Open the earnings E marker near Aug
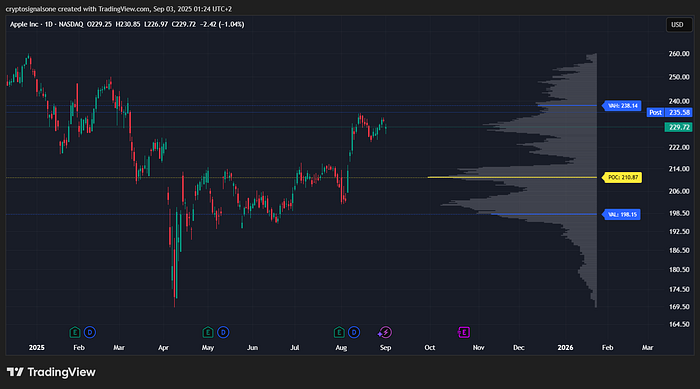 339,332
